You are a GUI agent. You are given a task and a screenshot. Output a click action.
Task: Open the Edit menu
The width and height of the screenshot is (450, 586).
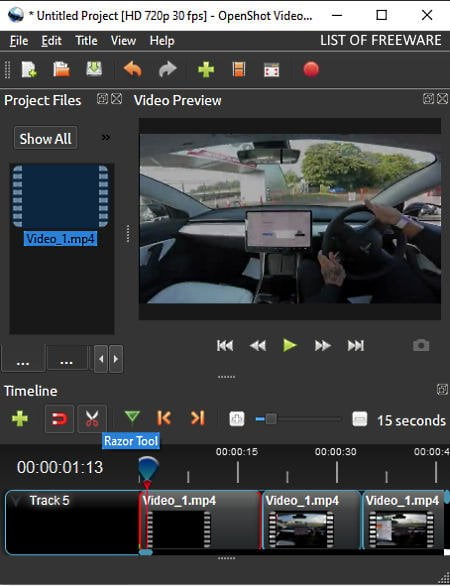(x=51, y=41)
